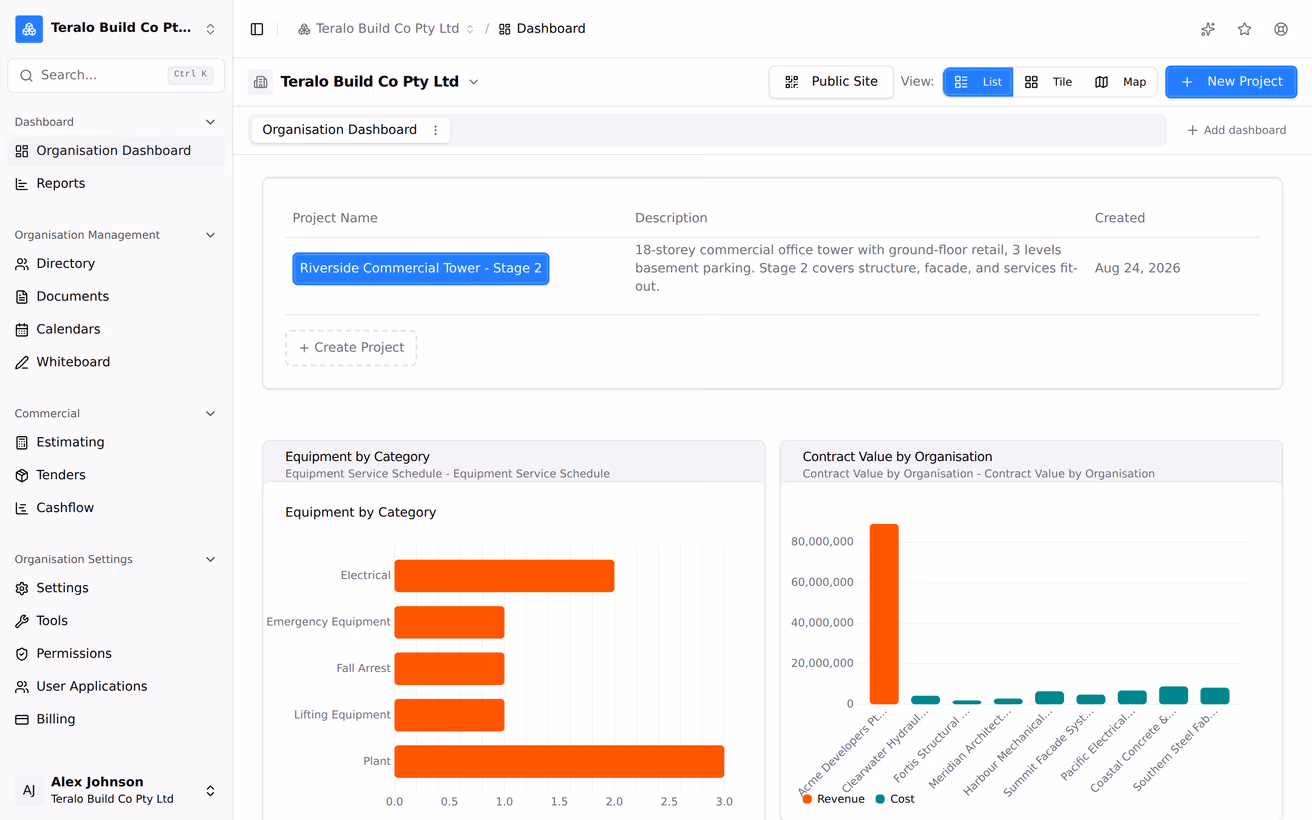The height and width of the screenshot is (820, 1312).
Task: Open Documents in the sidebar
Action: coord(116,297)
